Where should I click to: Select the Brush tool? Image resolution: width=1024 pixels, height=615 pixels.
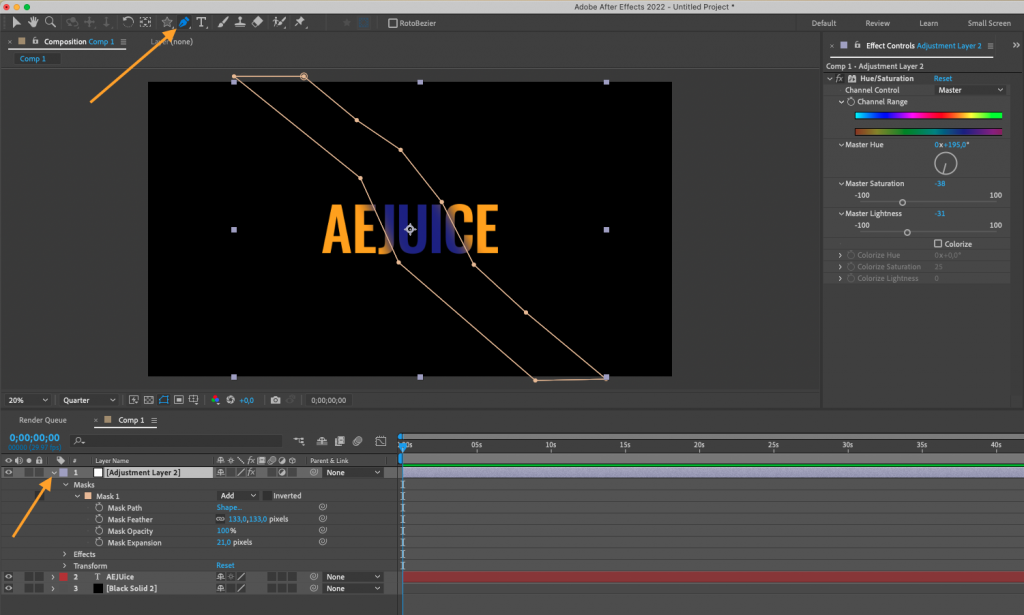(223, 21)
